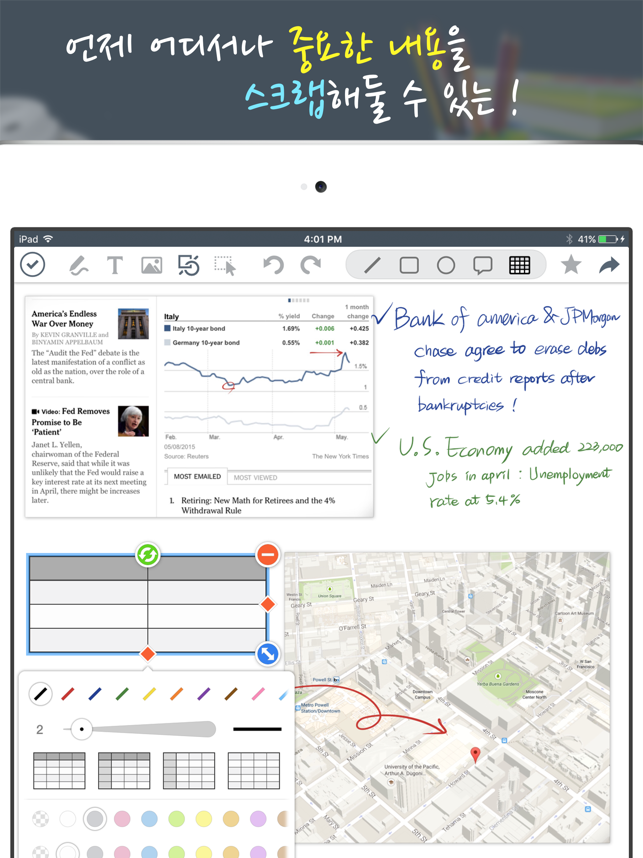The image size is (643, 858).
Task: Select light blue fill in first row
Action: [149, 819]
